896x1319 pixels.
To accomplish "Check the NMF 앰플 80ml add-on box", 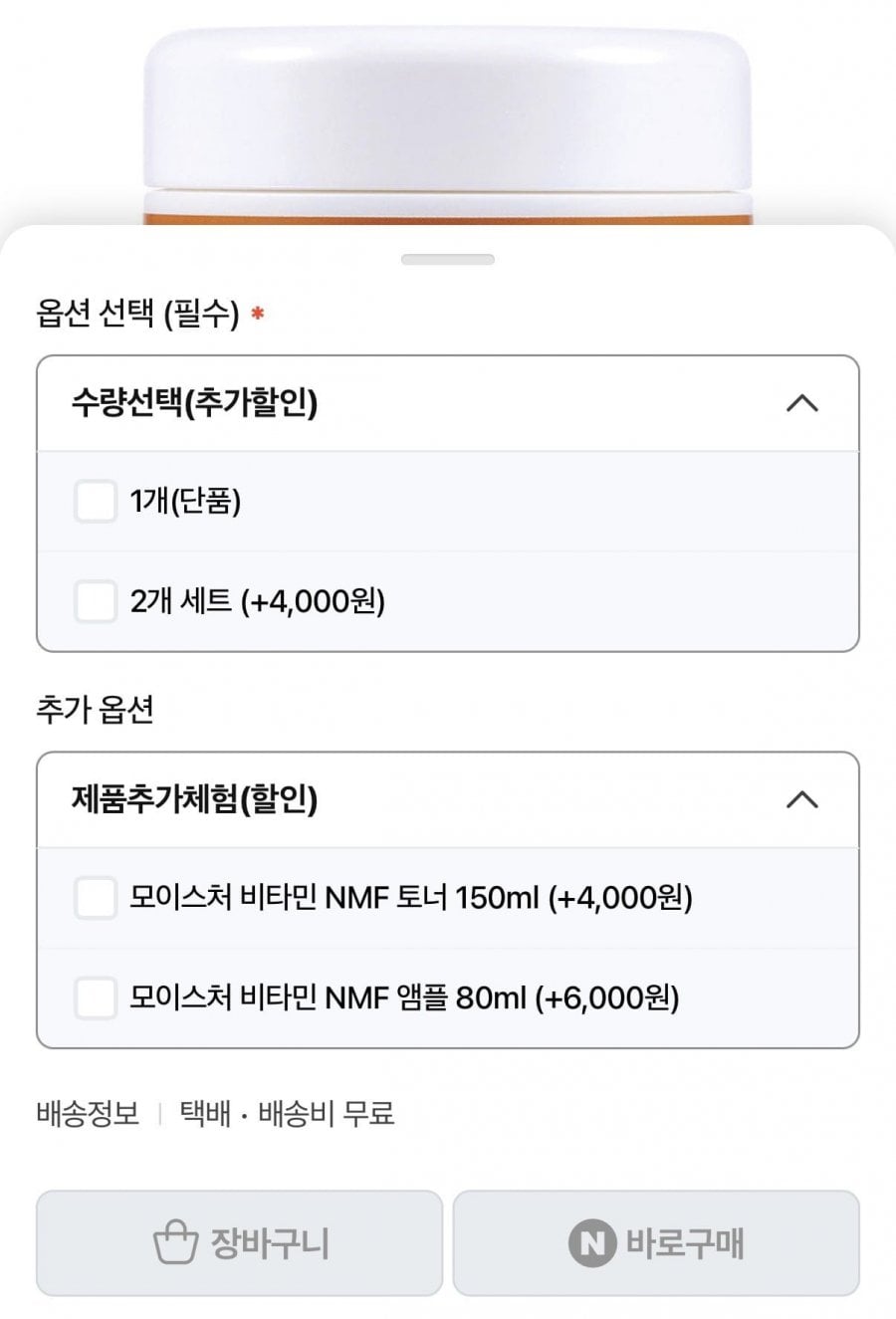I will pyautogui.click(x=96, y=997).
